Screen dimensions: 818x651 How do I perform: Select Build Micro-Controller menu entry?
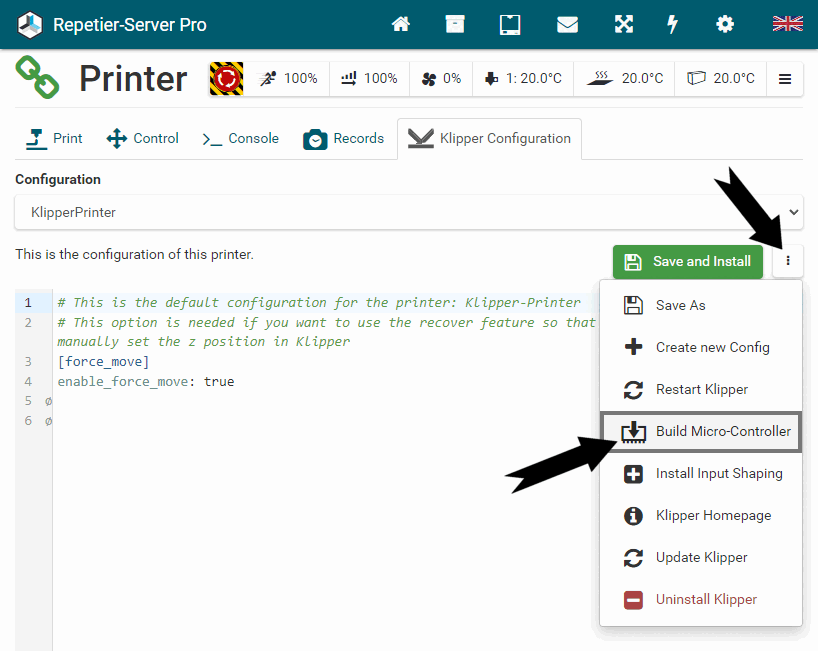(701, 431)
